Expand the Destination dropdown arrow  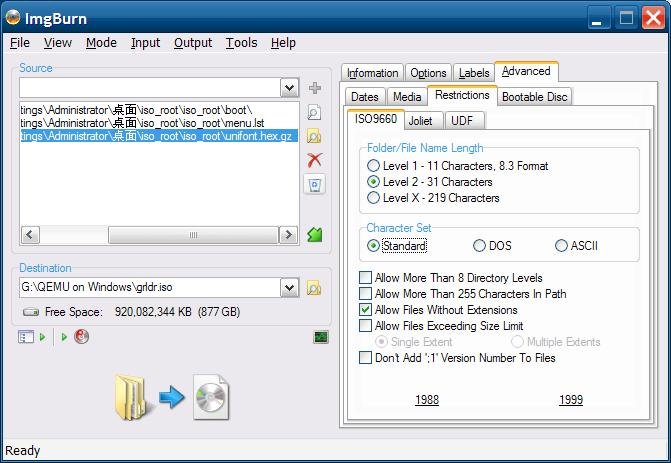coord(289,288)
